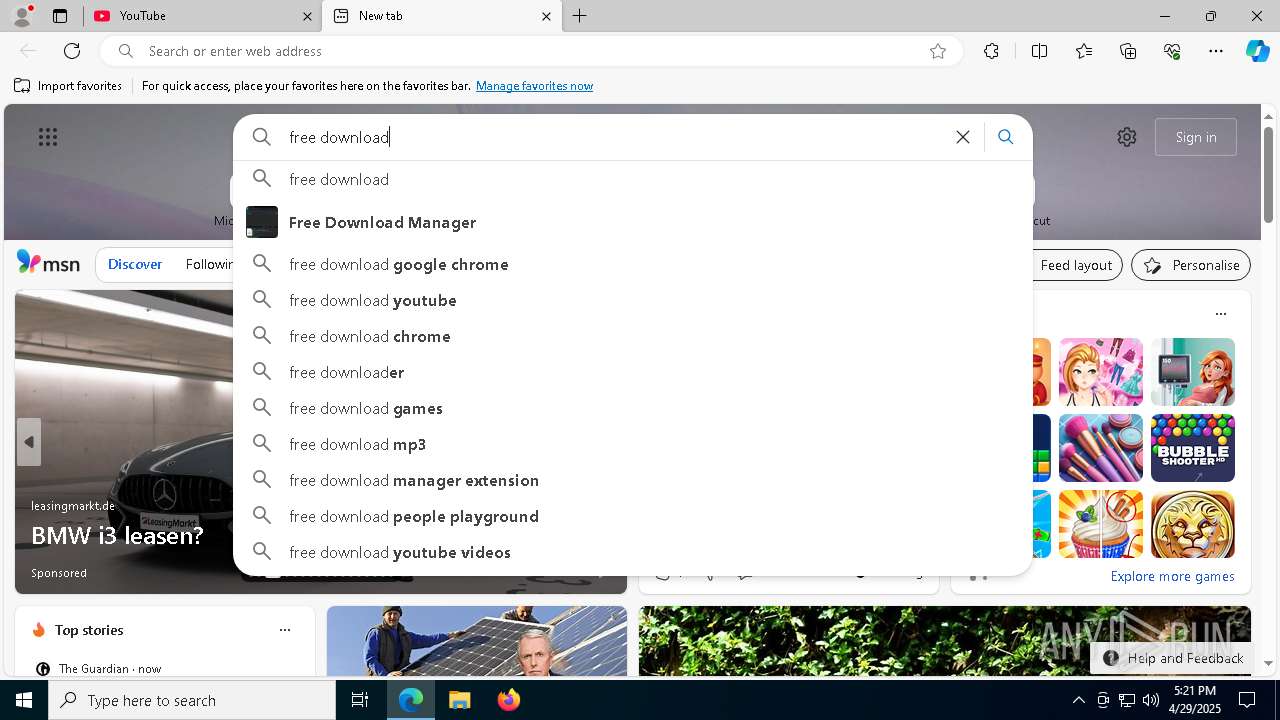Open the Copilot sidebar icon

coord(1257,51)
